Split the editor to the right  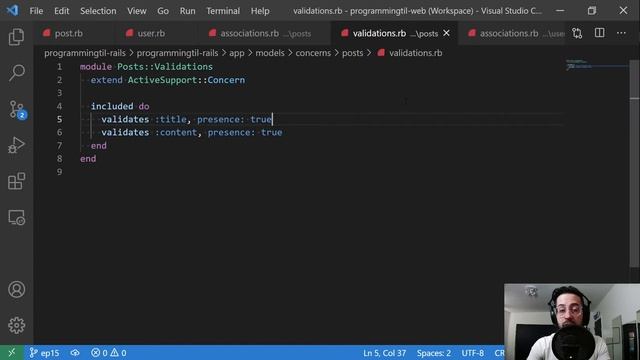[x=599, y=33]
